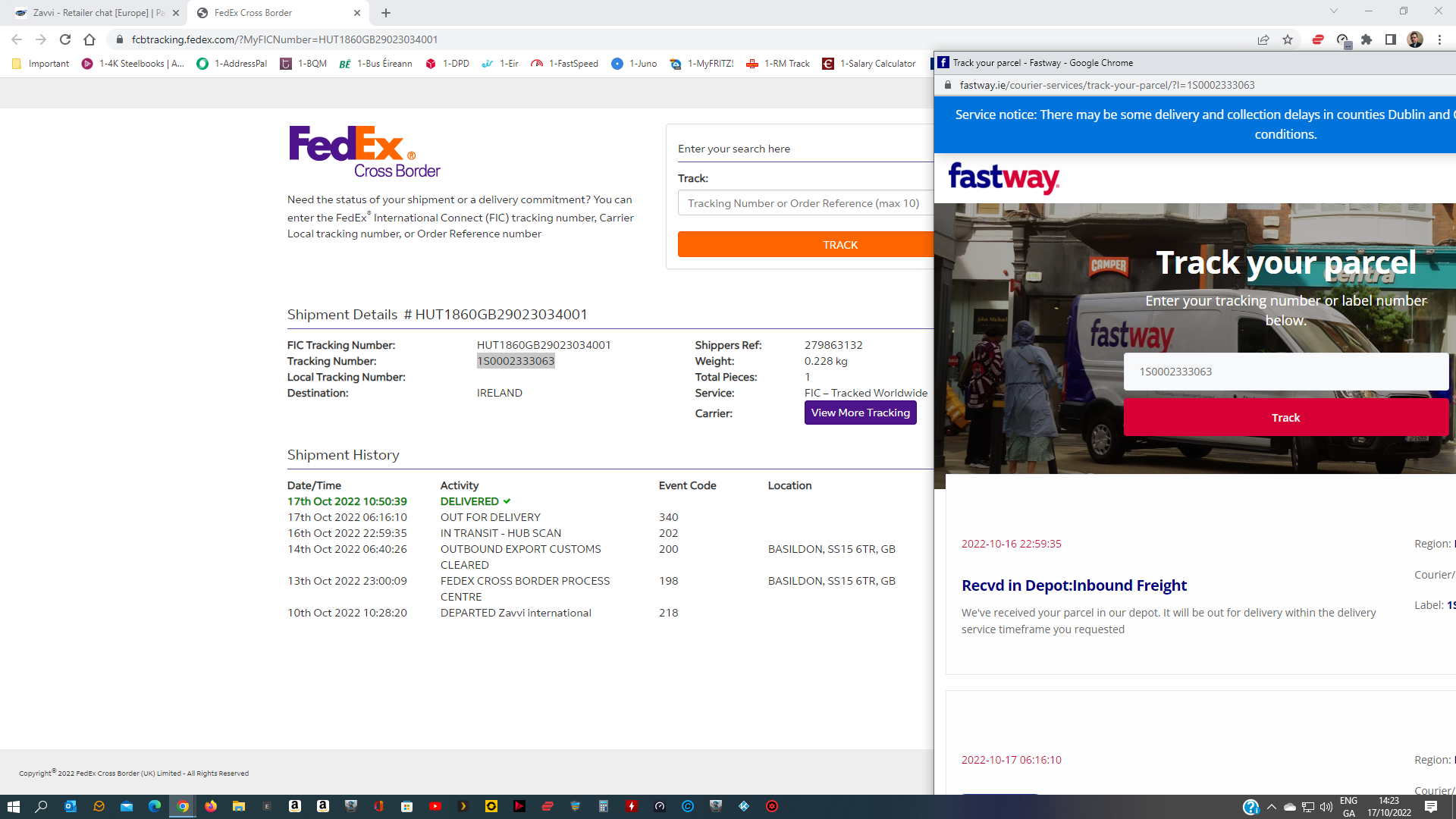This screenshot has width=1456, height=819.
Task: Open the 1-RM Track bookmark
Action: pyautogui.click(x=778, y=64)
